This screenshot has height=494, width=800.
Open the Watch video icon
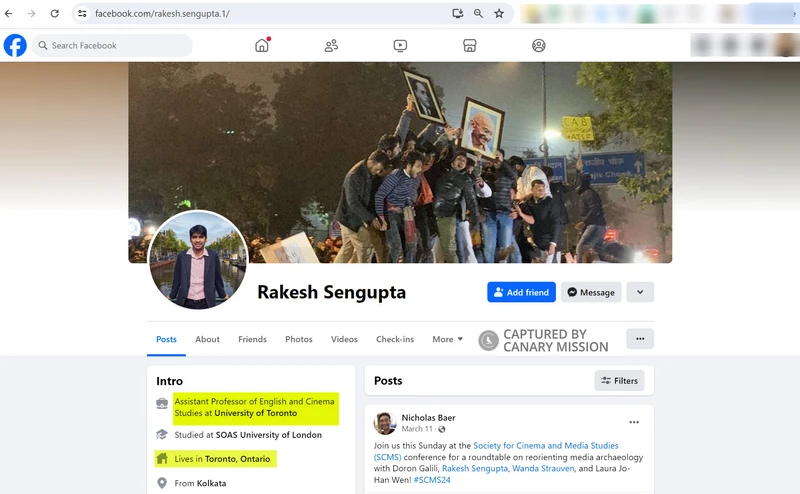click(401, 46)
